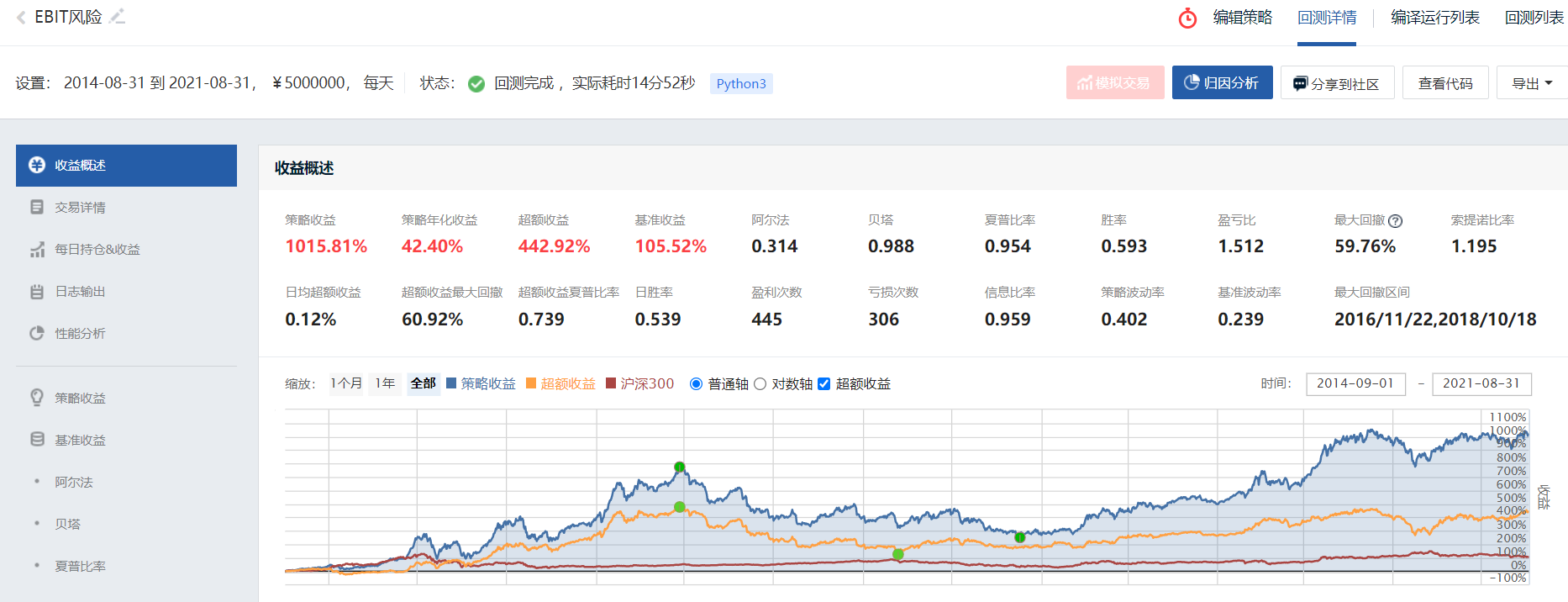This screenshot has height=602, width=1568.
Task: Click the pencil edit icon next to title
Action: 118,17
